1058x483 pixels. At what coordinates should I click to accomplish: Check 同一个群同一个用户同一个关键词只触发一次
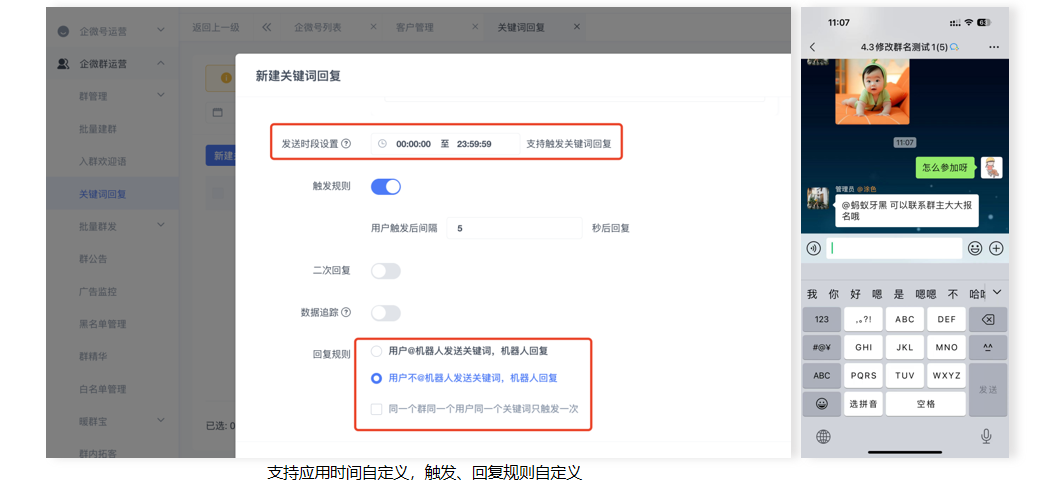pyautogui.click(x=376, y=408)
